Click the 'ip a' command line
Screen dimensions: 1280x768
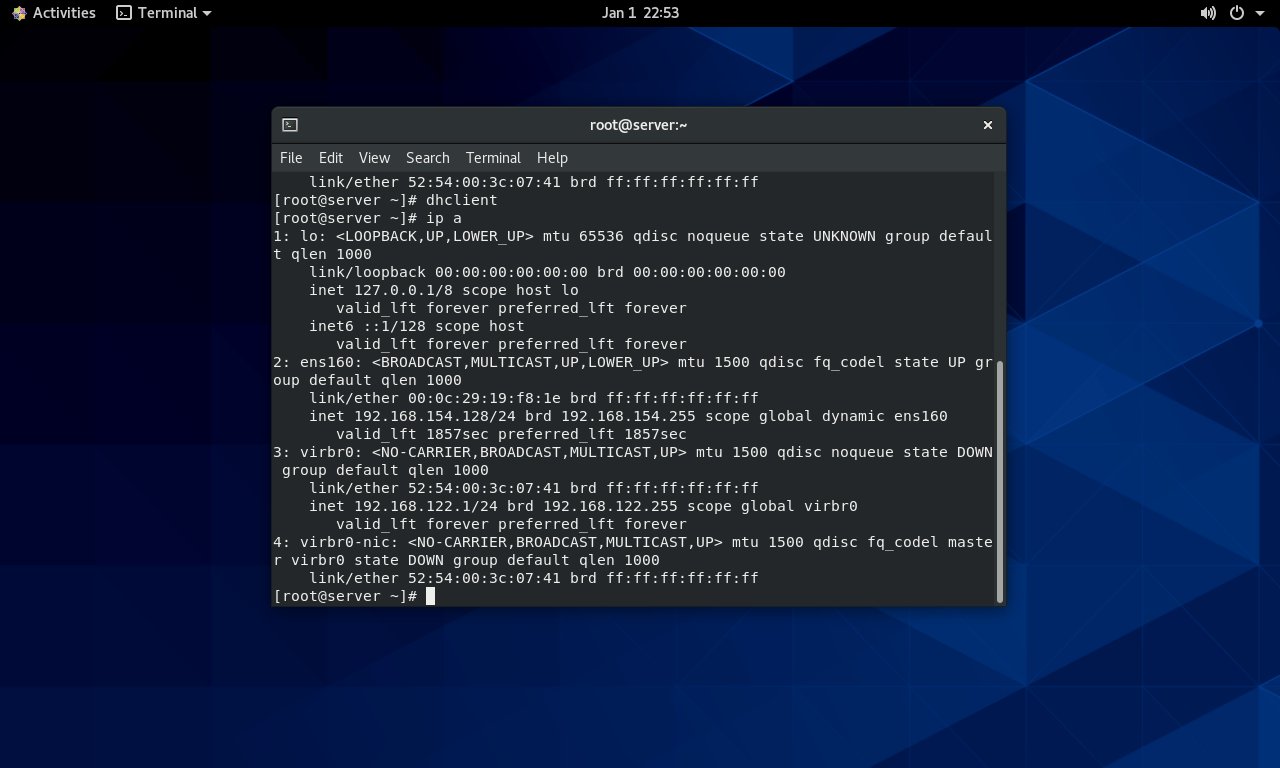tap(367, 218)
